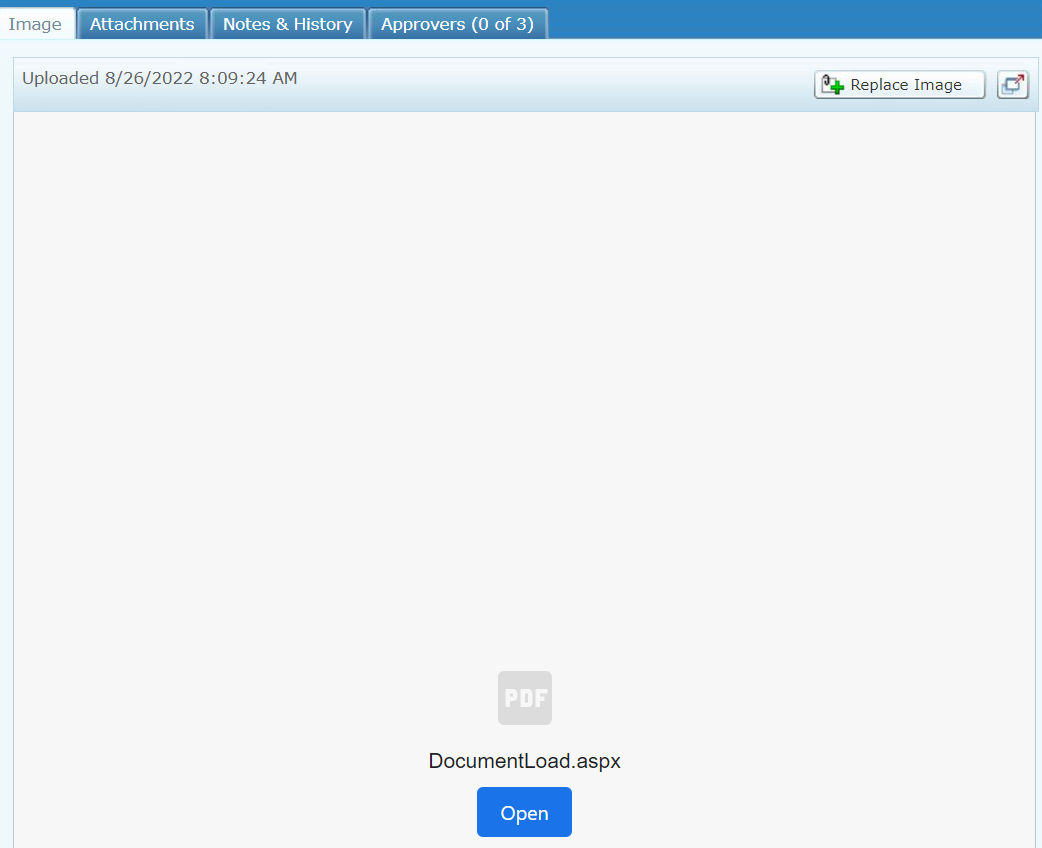This screenshot has height=848, width=1042.
Task: Open the Notes & History tab
Action: tap(288, 24)
